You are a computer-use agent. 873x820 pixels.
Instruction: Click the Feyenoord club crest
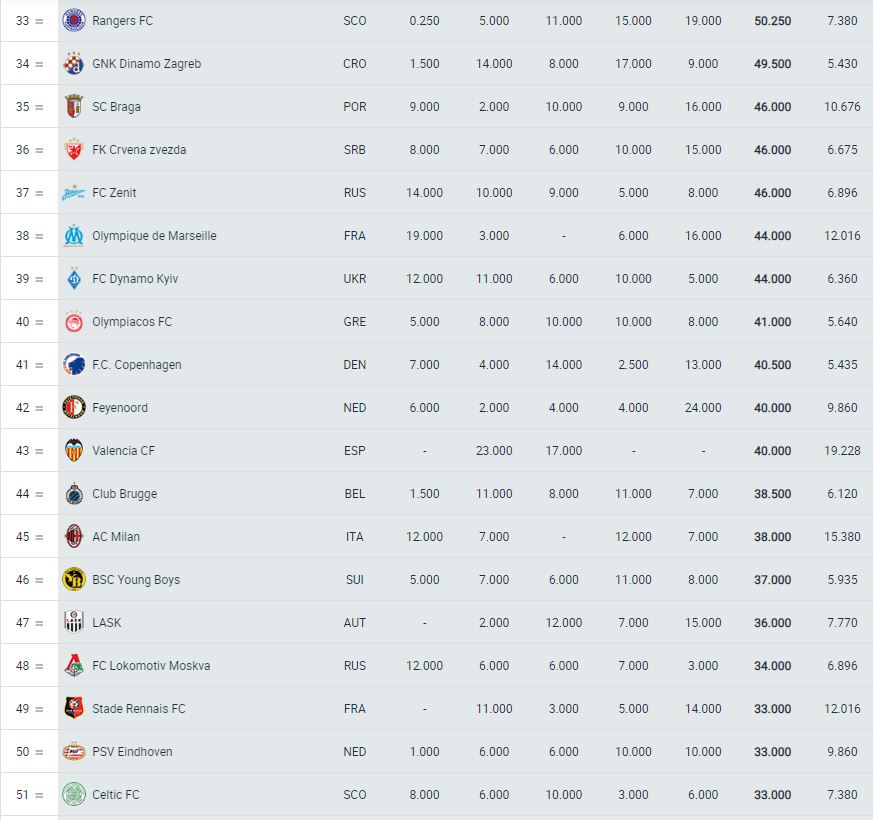point(73,407)
